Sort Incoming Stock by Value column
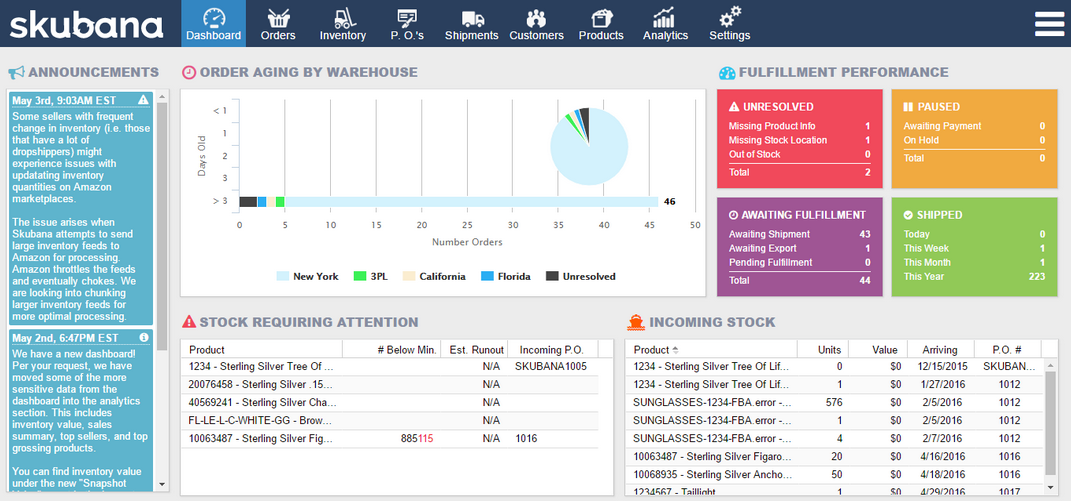Screen dimensions: 1071x501 (878, 349)
